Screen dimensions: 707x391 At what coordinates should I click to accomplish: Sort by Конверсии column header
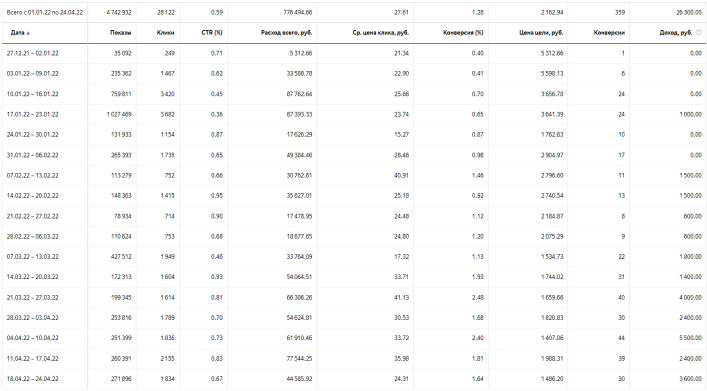pyautogui.click(x=609, y=33)
